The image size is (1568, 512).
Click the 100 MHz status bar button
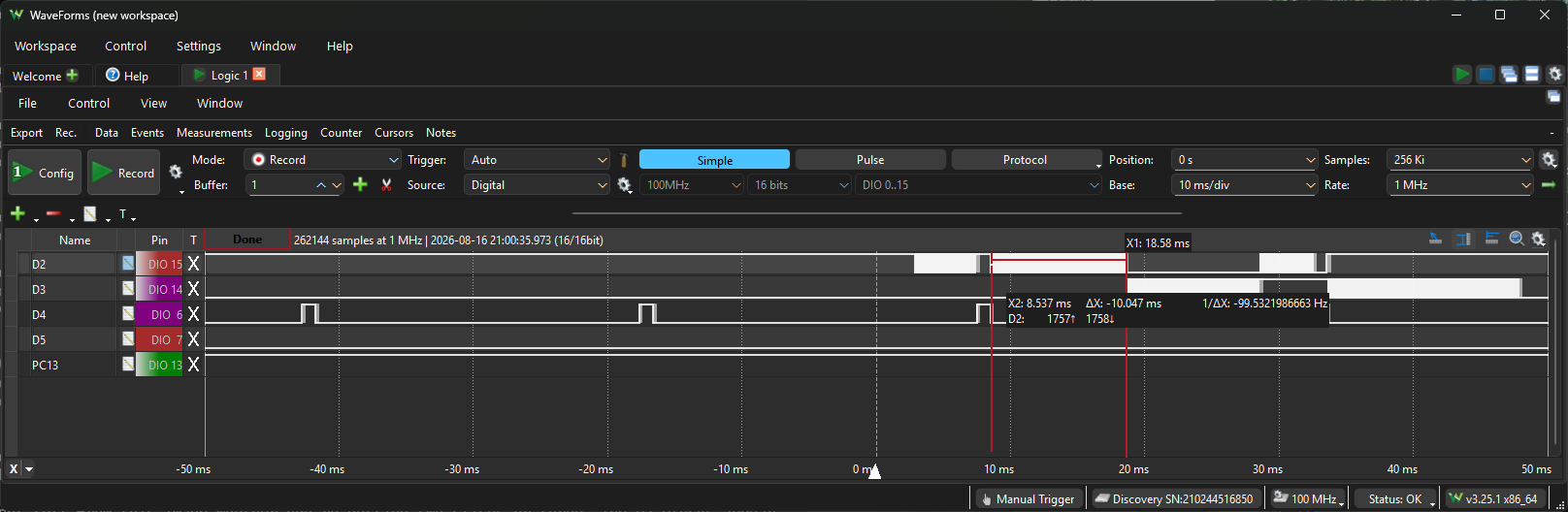point(1307,498)
